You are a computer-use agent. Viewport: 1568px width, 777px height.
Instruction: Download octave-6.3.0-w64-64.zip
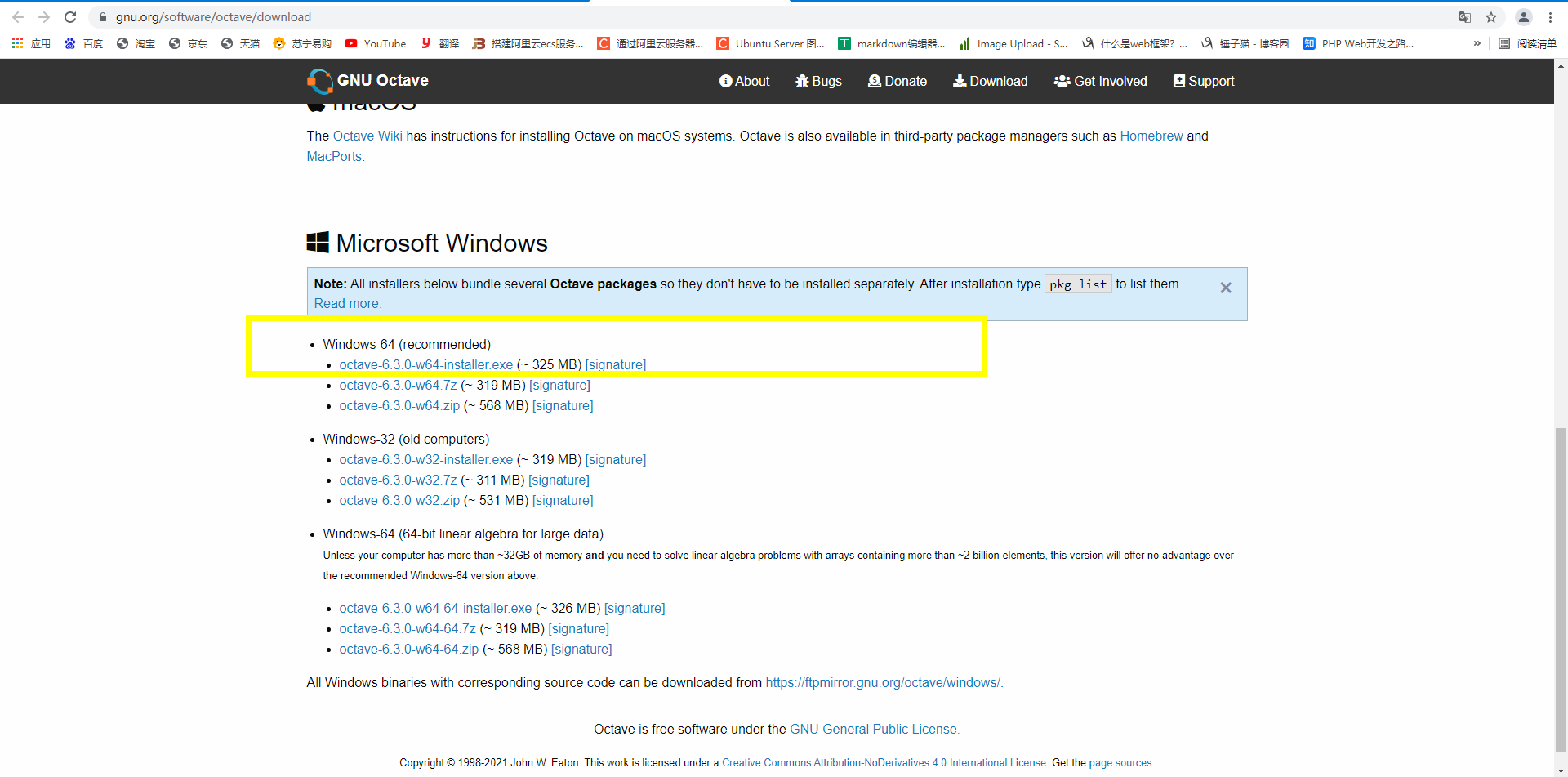(409, 649)
